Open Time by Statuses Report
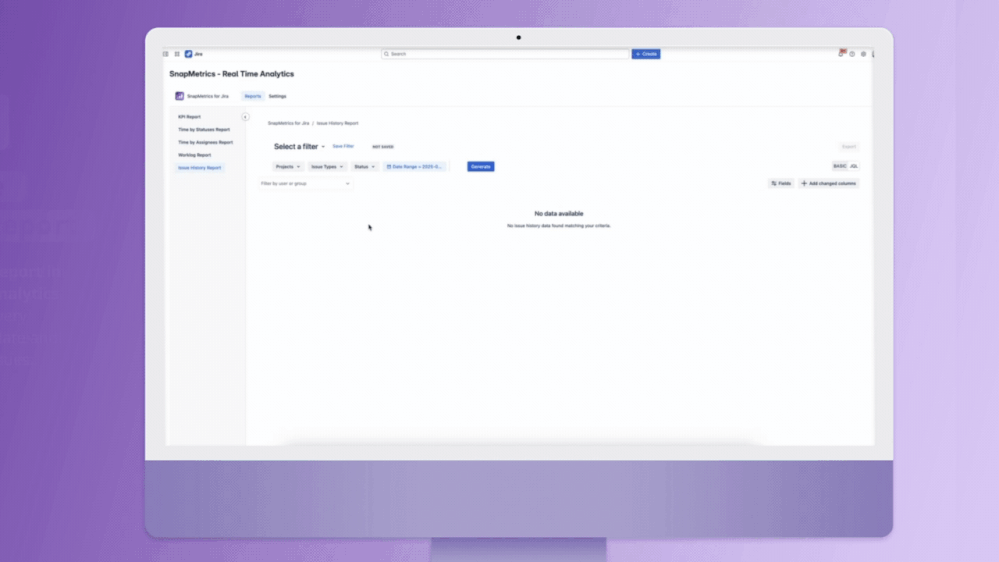The width and height of the screenshot is (999, 562). click(204, 129)
